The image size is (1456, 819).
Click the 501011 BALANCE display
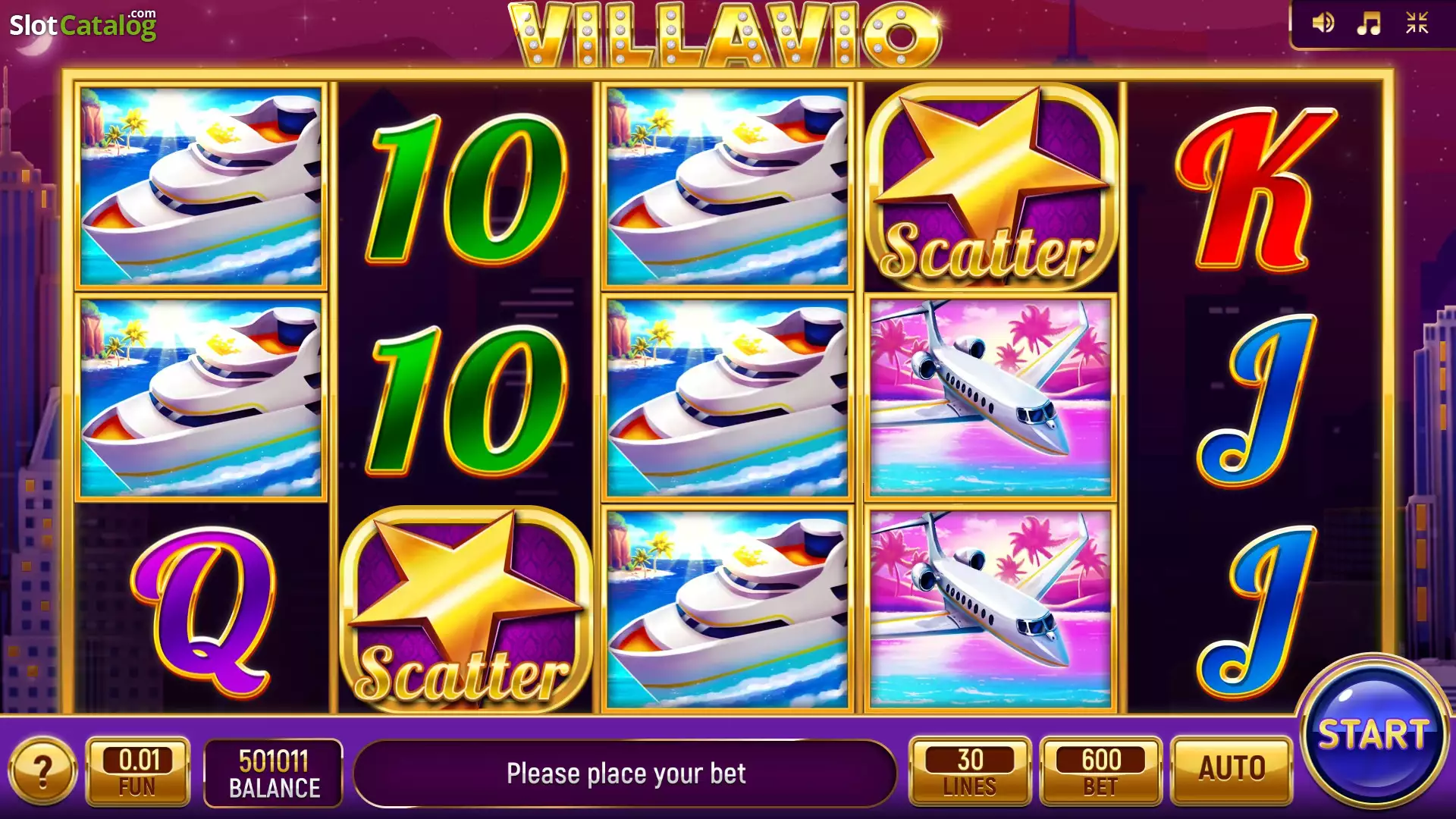274,773
